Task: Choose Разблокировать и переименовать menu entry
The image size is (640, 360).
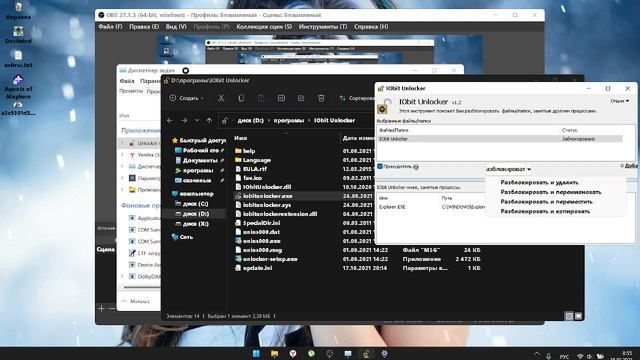Action: 551,192
